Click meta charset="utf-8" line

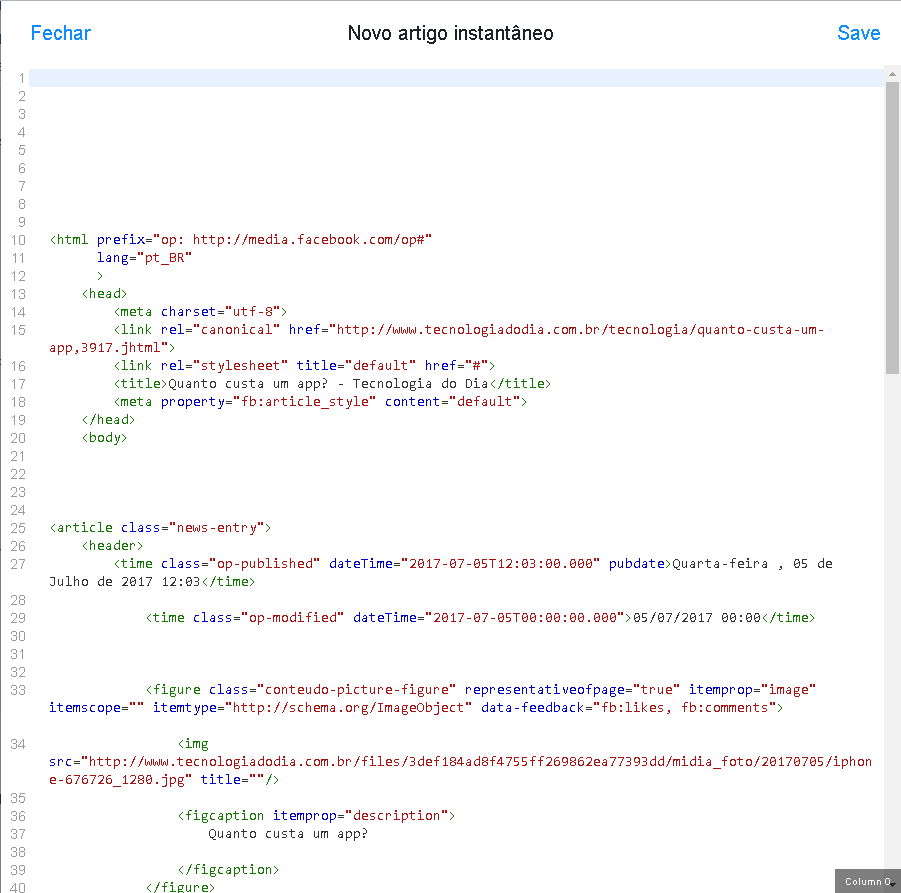pos(200,311)
